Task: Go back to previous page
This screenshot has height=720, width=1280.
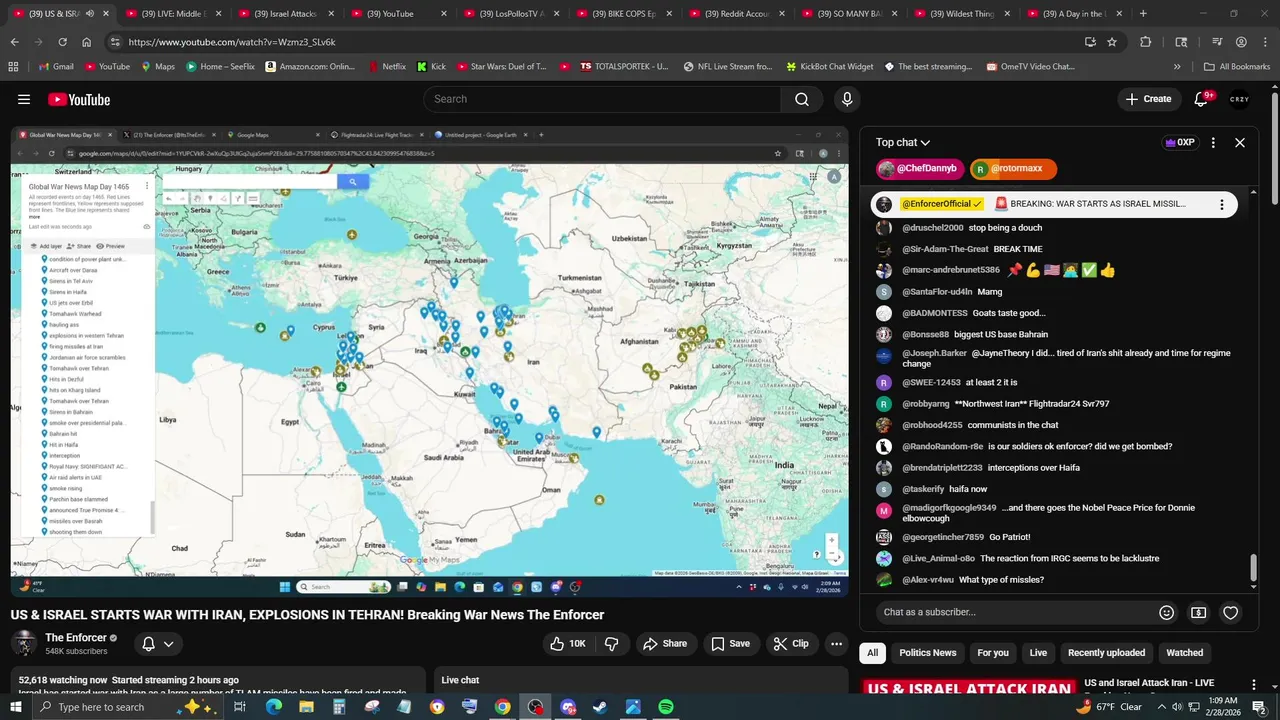Action: click(14, 42)
